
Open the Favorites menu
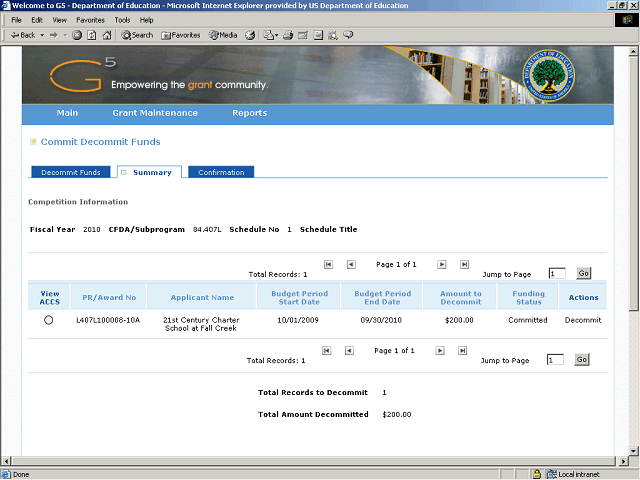(x=91, y=20)
